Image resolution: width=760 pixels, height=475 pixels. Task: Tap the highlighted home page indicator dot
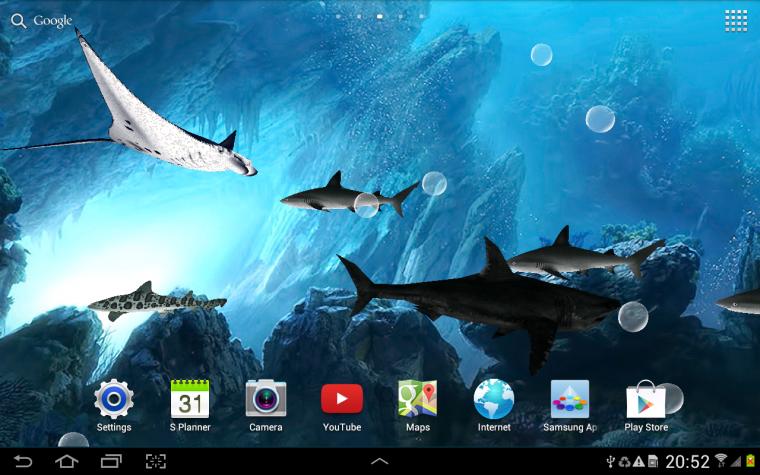coord(380,17)
